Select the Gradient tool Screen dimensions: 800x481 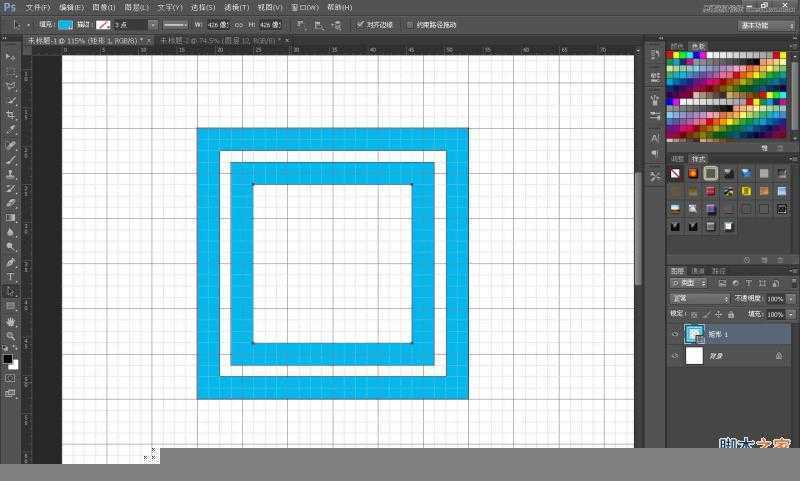(10, 217)
